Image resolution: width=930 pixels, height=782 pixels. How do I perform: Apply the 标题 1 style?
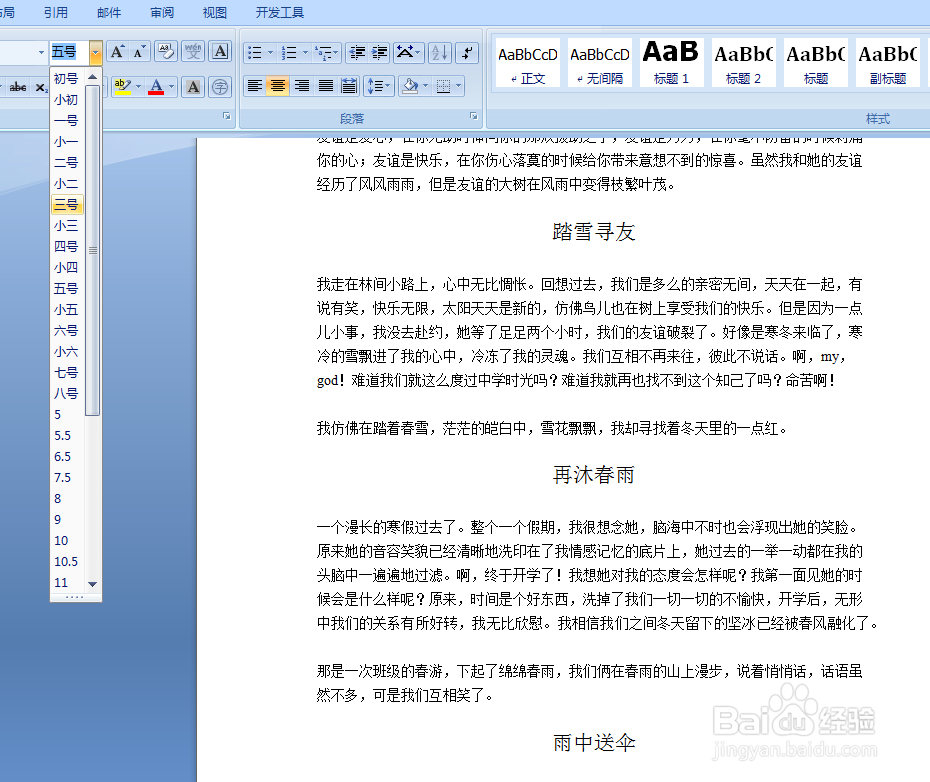pyautogui.click(x=671, y=62)
